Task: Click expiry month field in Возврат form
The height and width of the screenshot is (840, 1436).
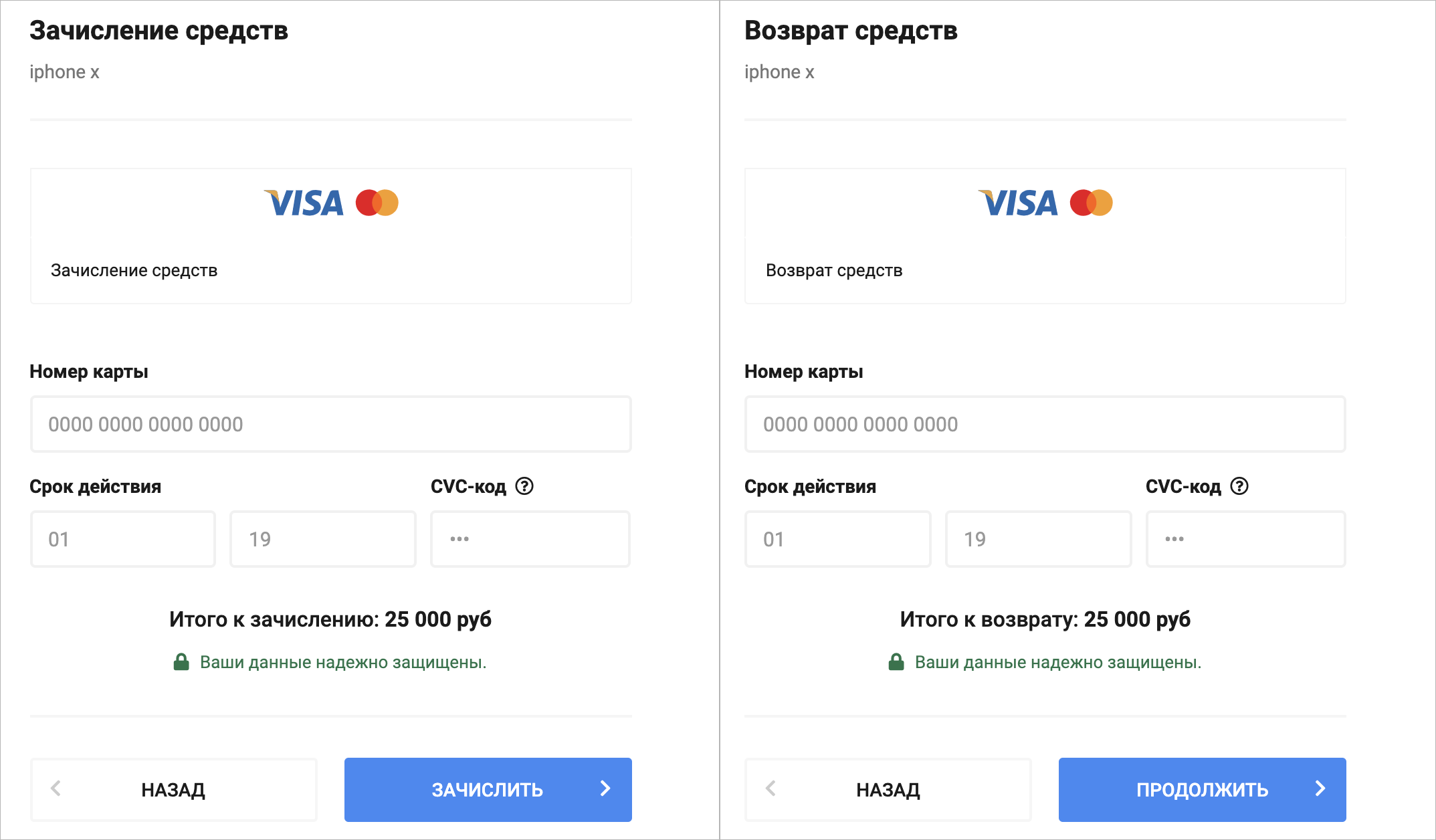Action: click(x=838, y=539)
